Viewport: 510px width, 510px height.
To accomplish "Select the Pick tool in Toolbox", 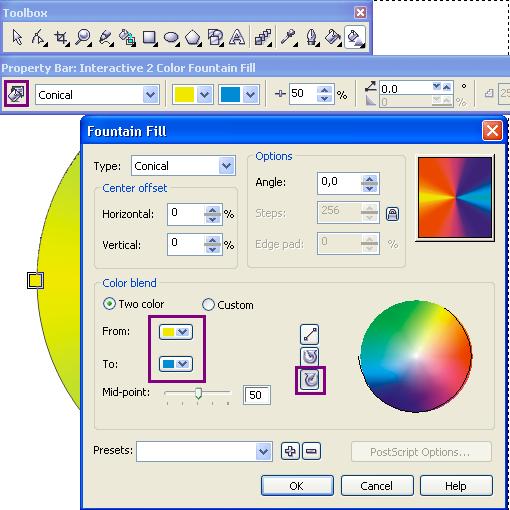I will point(16,37).
